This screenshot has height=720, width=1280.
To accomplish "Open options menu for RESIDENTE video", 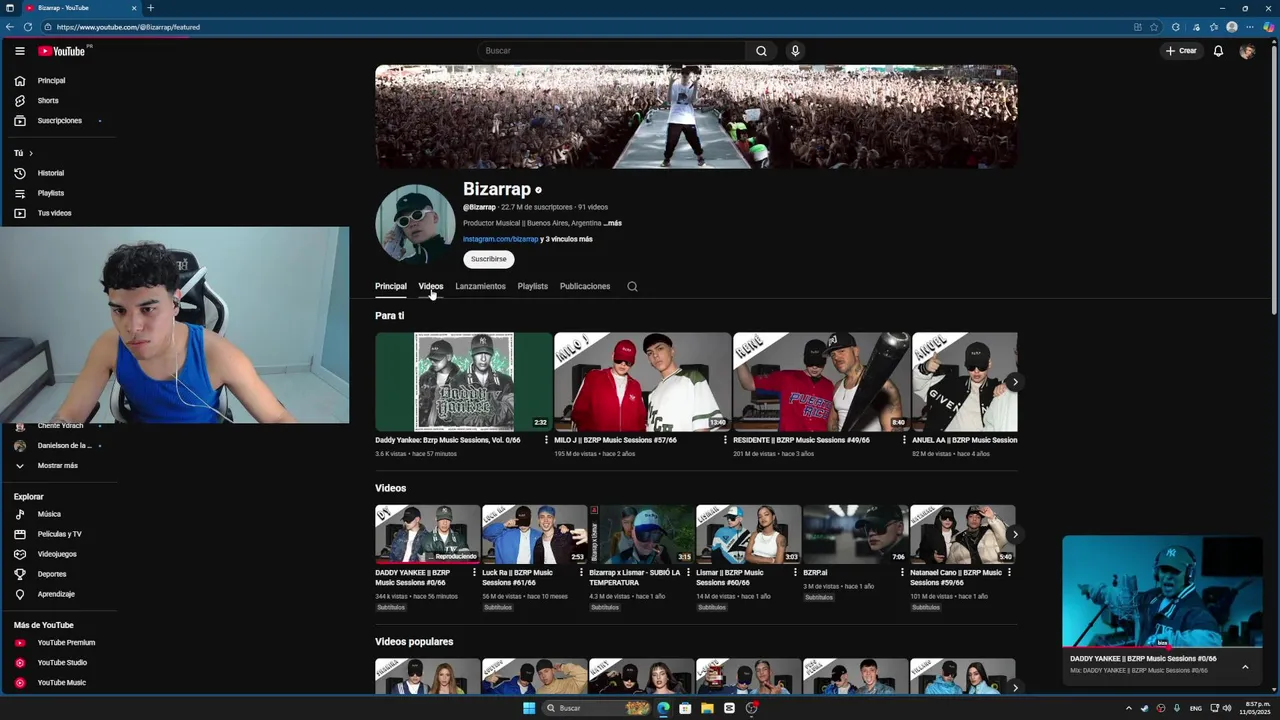I will point(904,440).
